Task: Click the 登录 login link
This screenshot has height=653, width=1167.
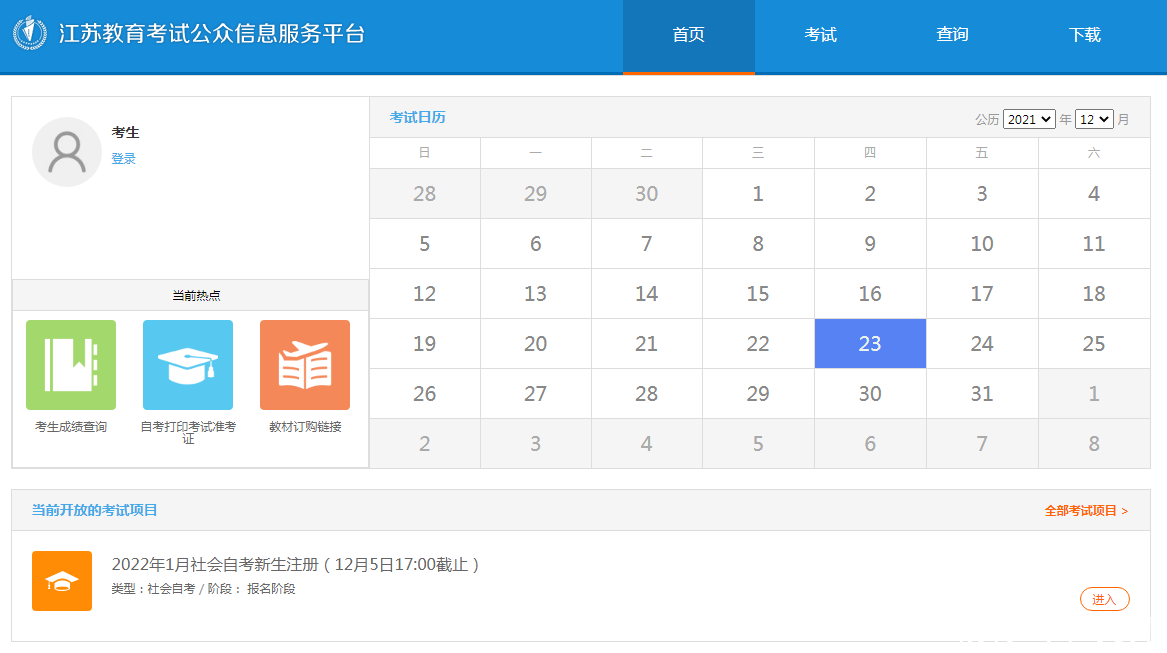Action: pyautogui.click(x=123, y=158)
